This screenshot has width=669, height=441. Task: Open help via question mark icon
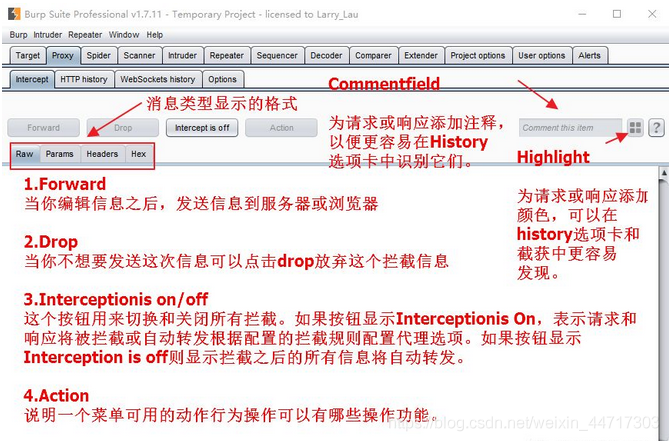(x=656, y=128)
